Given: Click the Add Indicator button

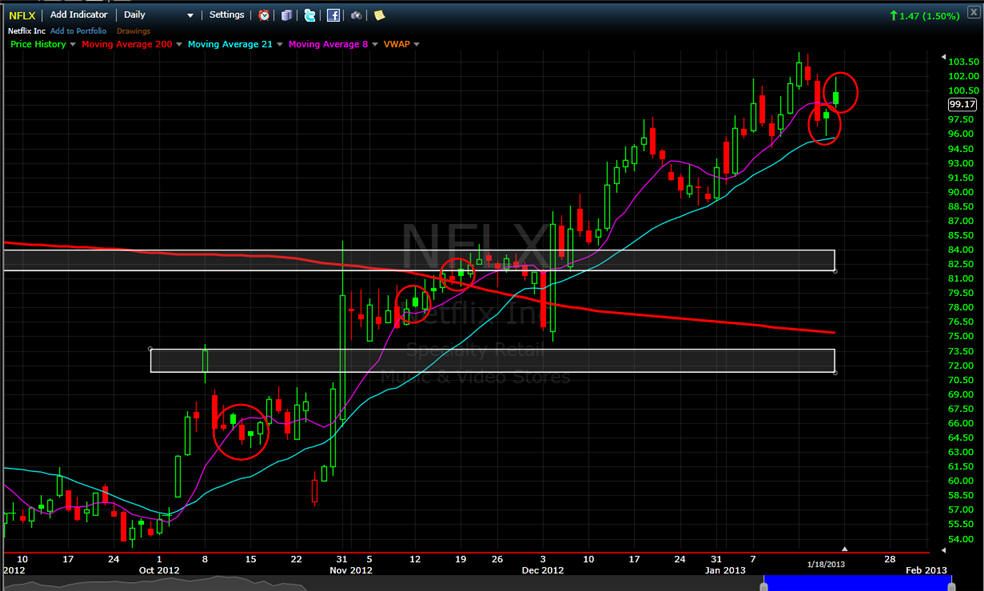Looking at the screenshot, I should (x=79, y=14).
